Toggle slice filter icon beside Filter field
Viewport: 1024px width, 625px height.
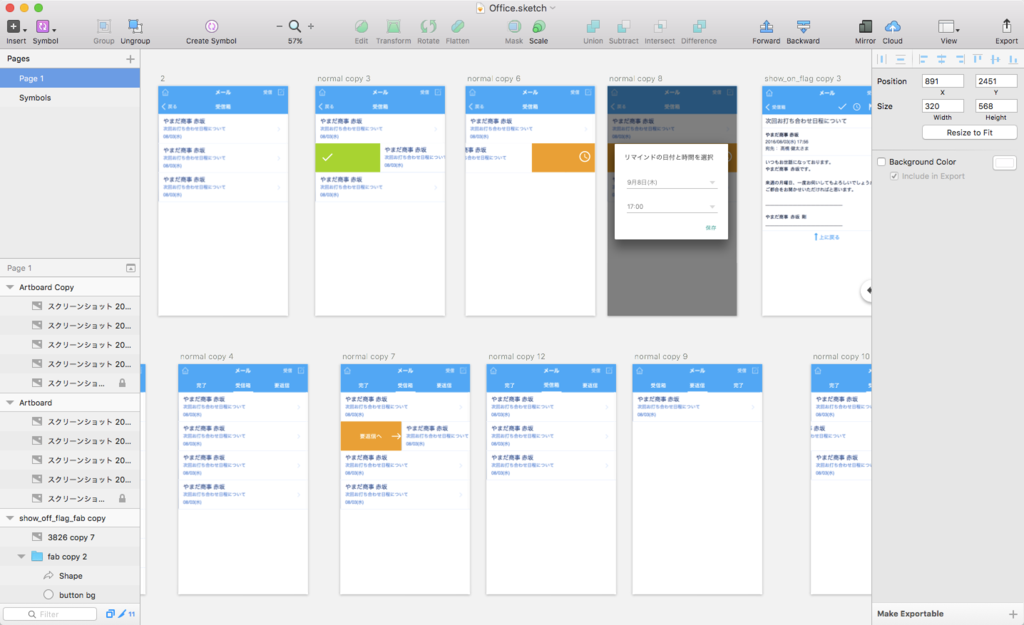coord(122,614)
